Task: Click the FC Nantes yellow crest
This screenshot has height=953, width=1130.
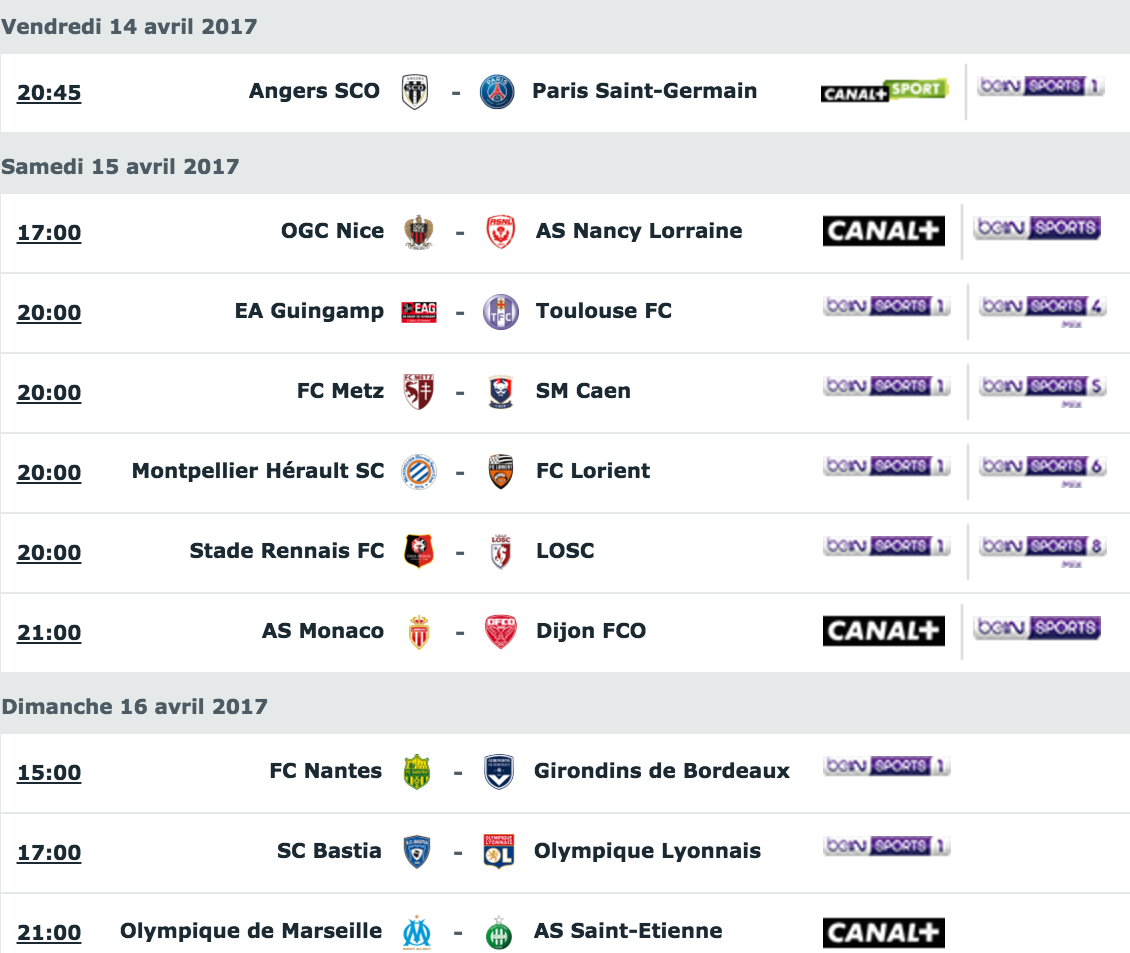Action: [x=417, y=772]
